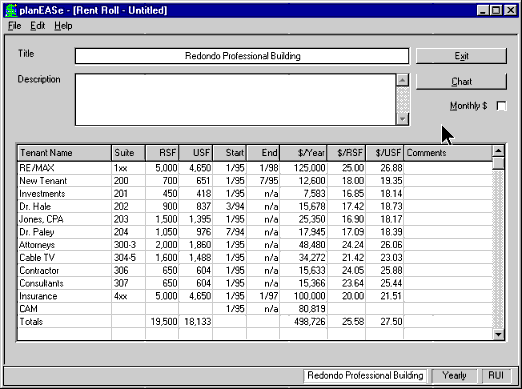Close the planEASe window

pyautogui.click(x=510, y=10)
